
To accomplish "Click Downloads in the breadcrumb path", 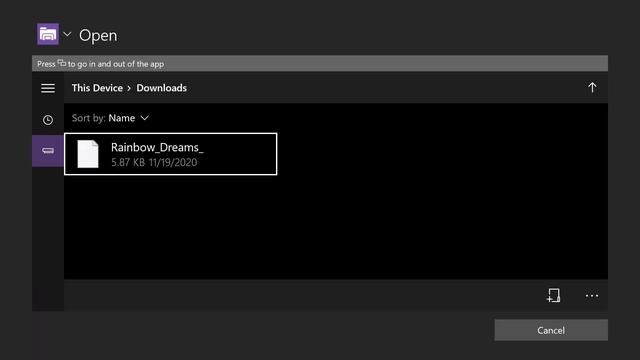I will 162,88.
